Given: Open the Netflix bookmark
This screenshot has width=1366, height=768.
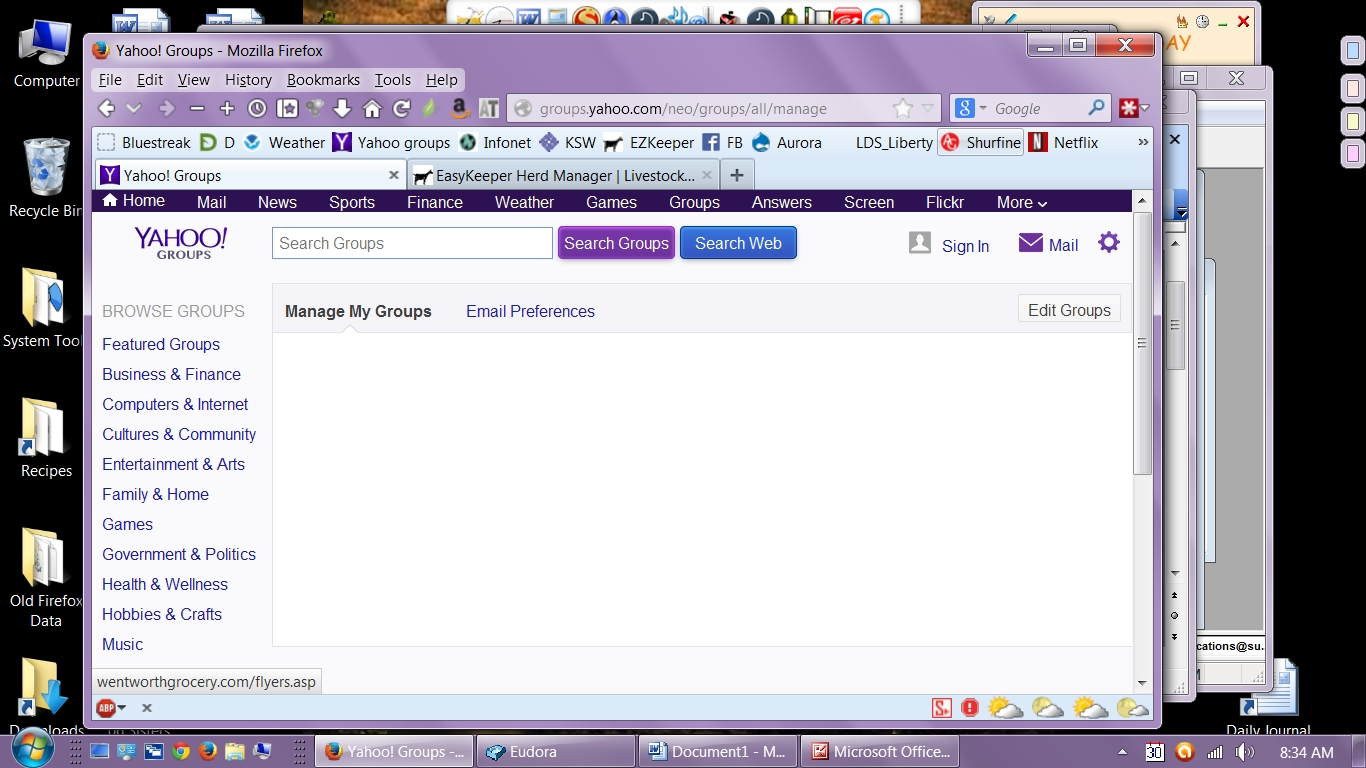Looking at the screenshot, I should [x=1064, y=142].
